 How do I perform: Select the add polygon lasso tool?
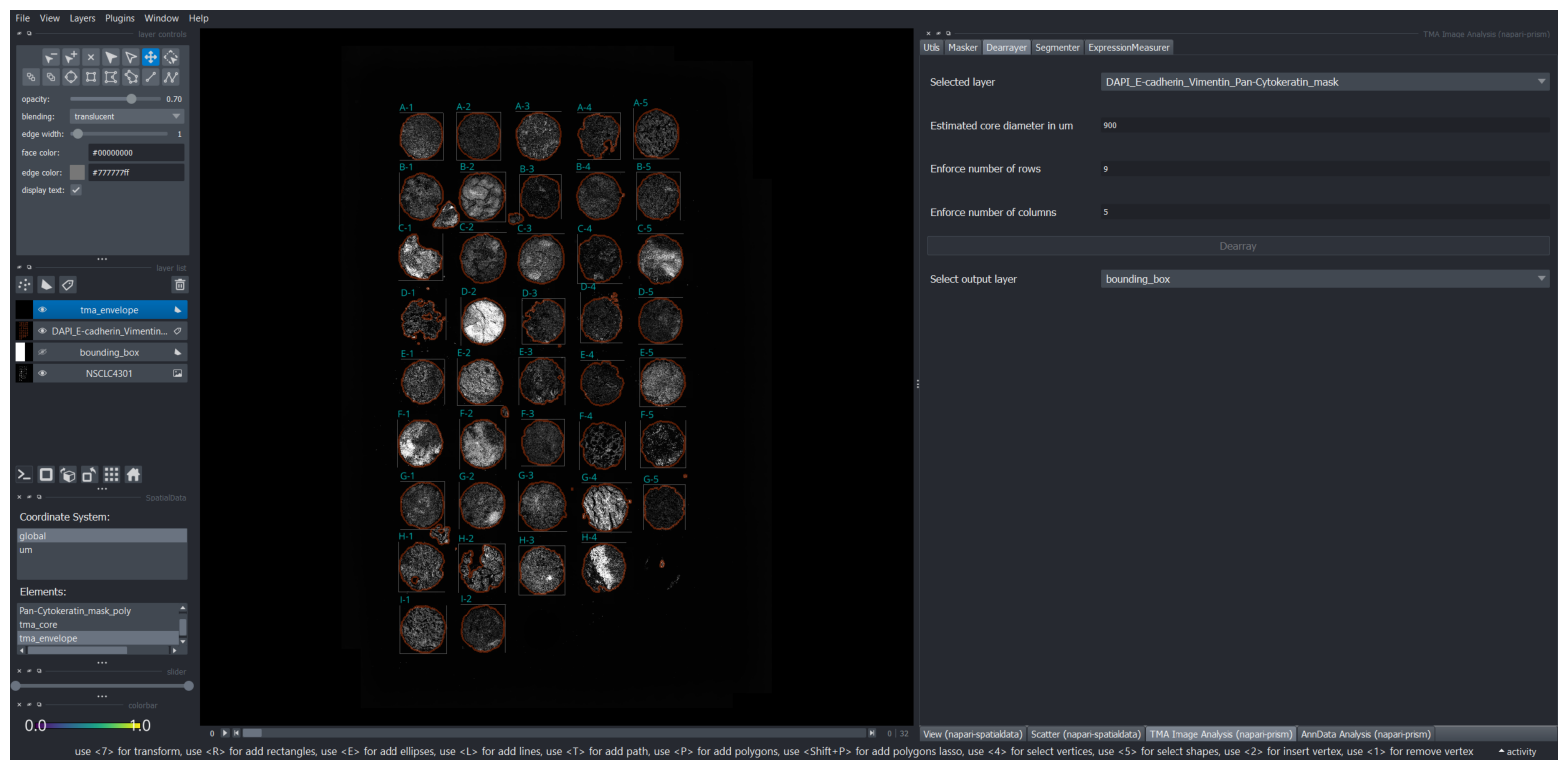(x=131, y=77)
